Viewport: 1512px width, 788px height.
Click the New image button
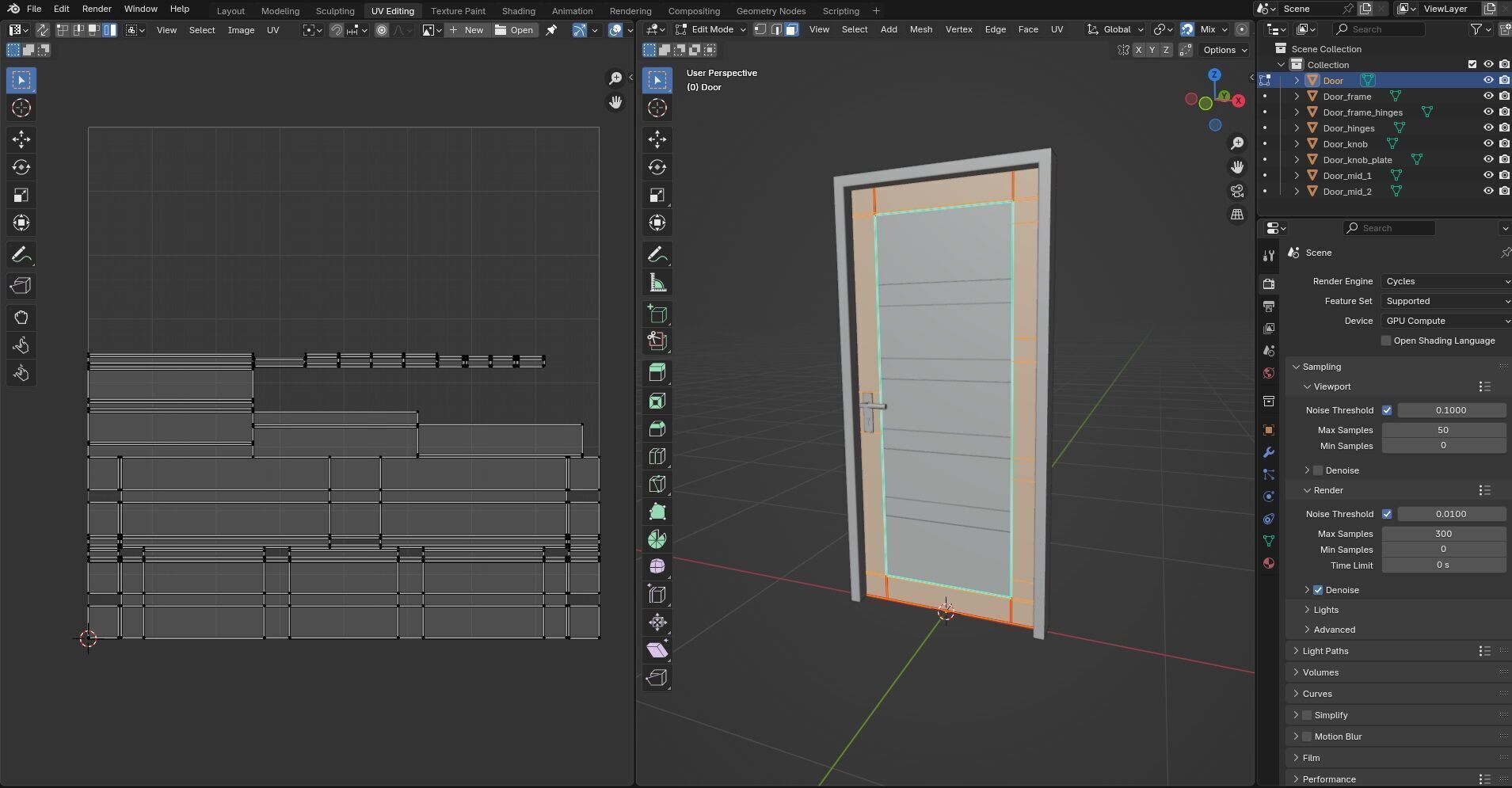coord(466,30)
